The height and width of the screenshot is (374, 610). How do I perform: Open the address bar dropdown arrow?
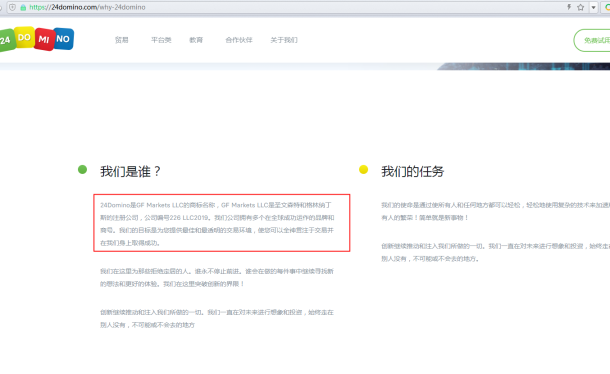point(593,7)
